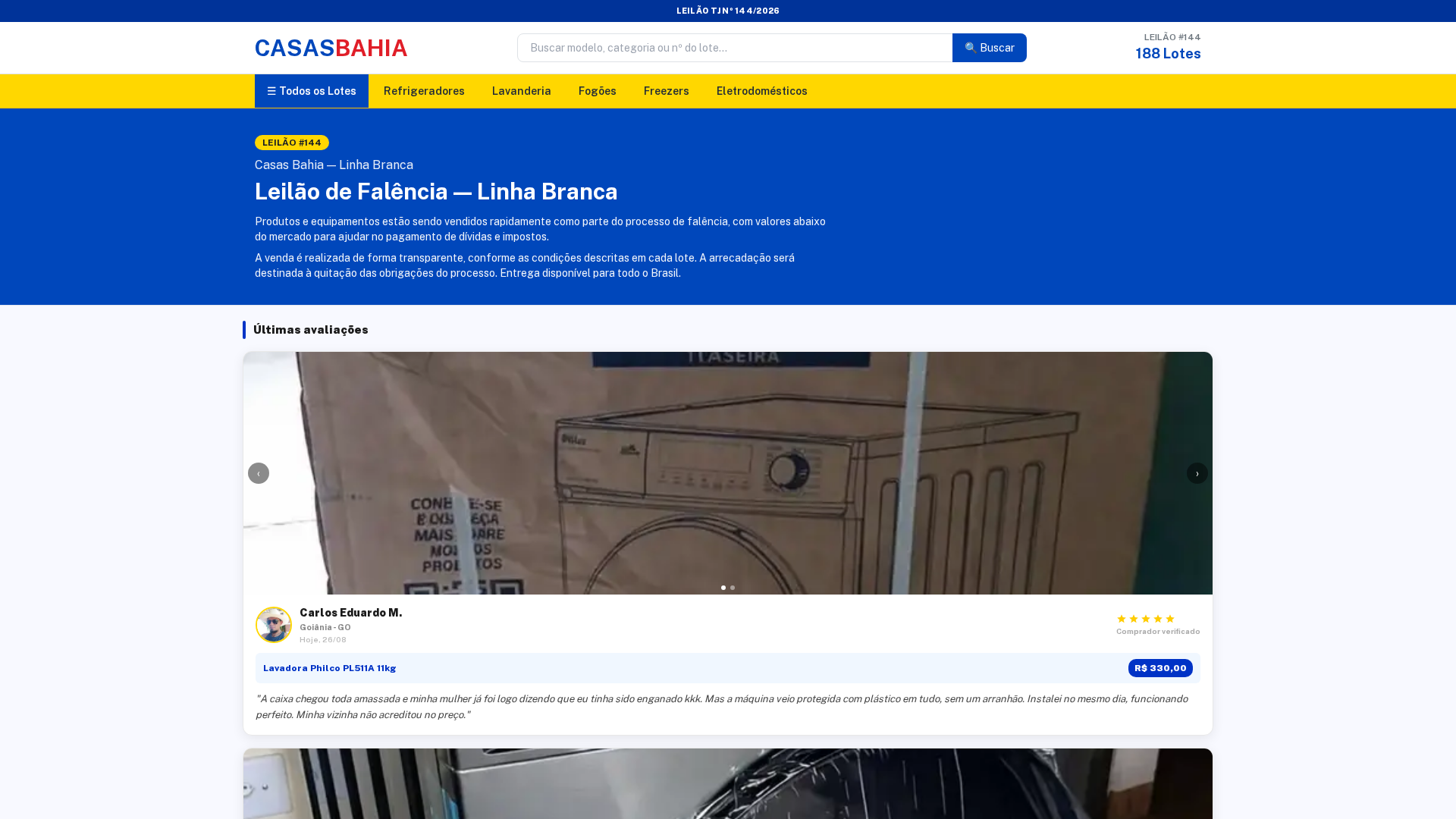Click the Hoje, 26/08 review date
Screen dimensions: 1456x819
coord(323,640)
